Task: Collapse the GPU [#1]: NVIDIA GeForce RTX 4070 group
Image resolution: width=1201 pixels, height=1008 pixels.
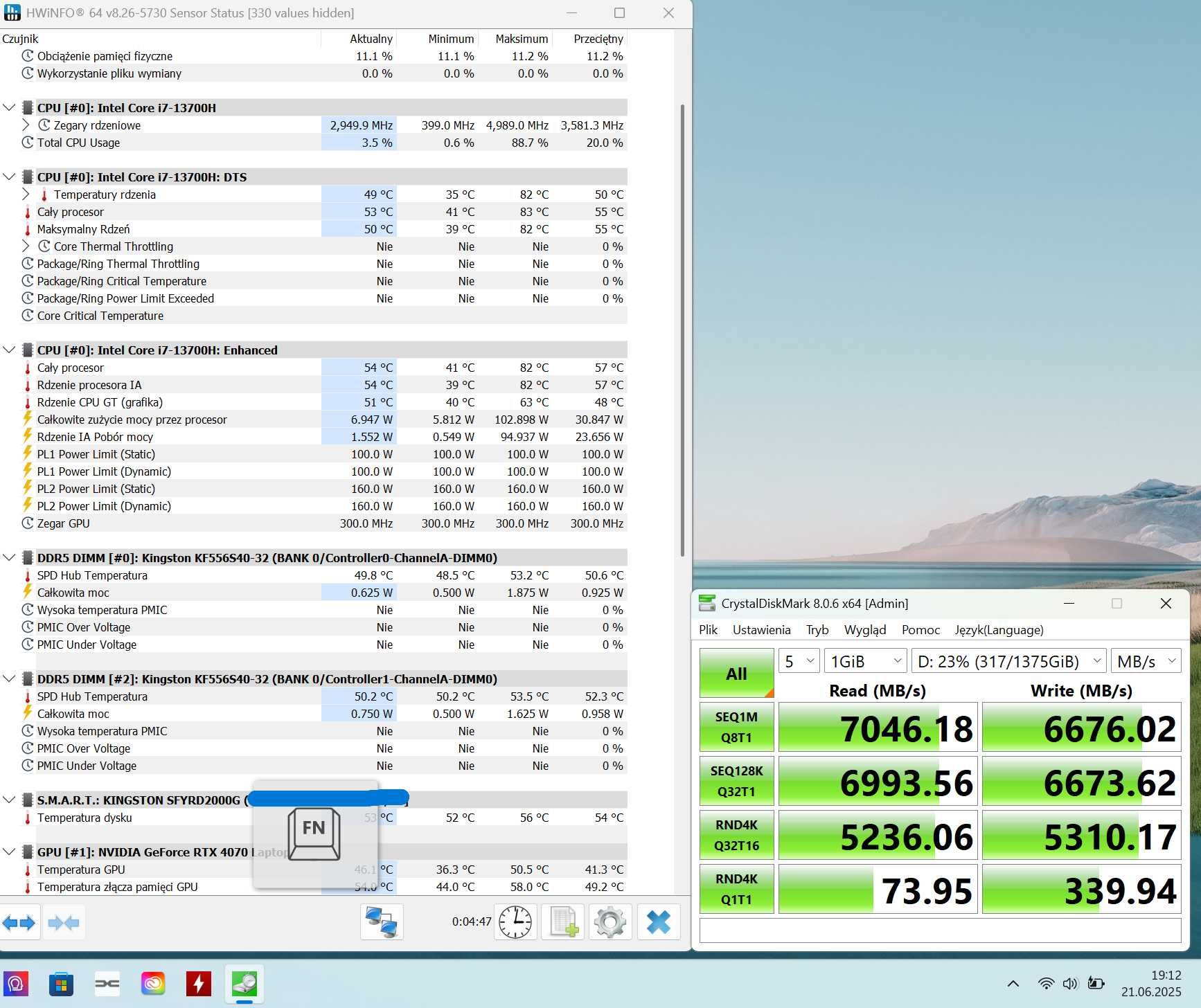Action: [x=9, y=852]
